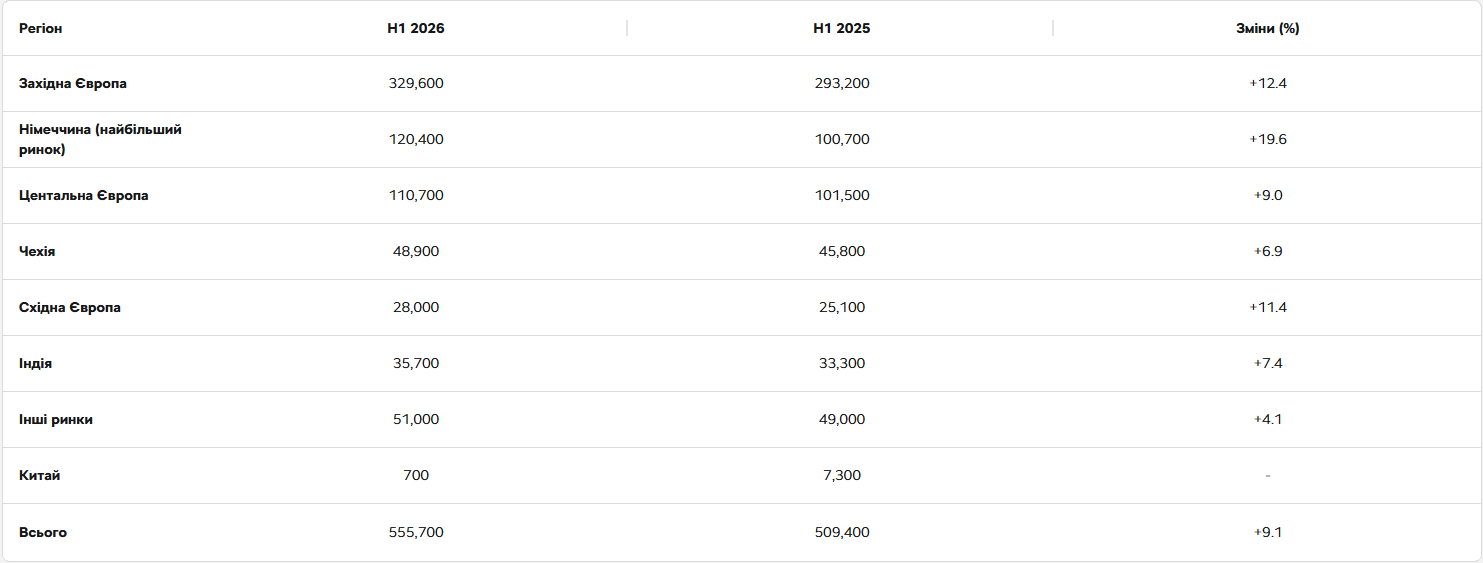The image size is (1483, 563).
Task: Click the Зміни (%) column header
Action: tap(1268, 28)
